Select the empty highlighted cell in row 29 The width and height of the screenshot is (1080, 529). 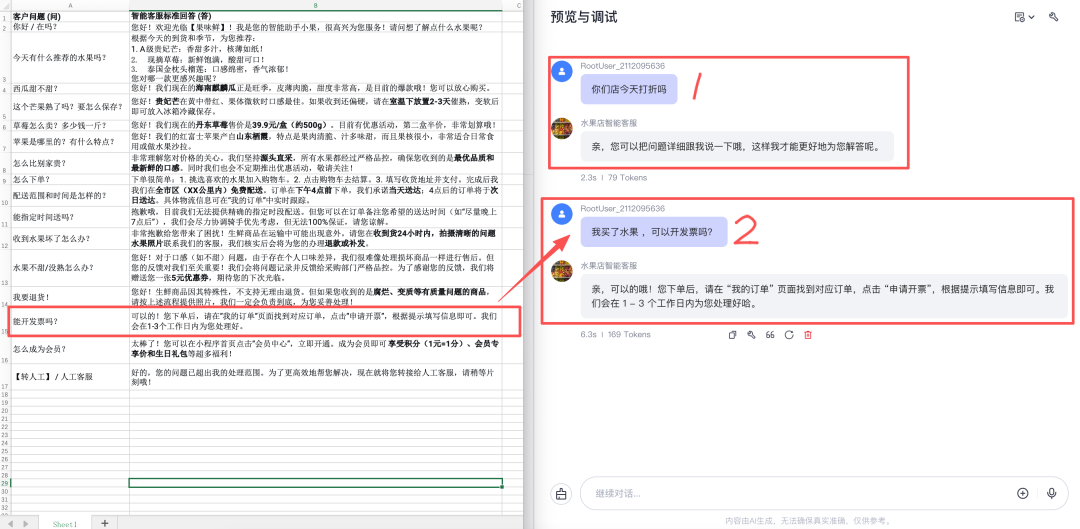tap(315, 483)
